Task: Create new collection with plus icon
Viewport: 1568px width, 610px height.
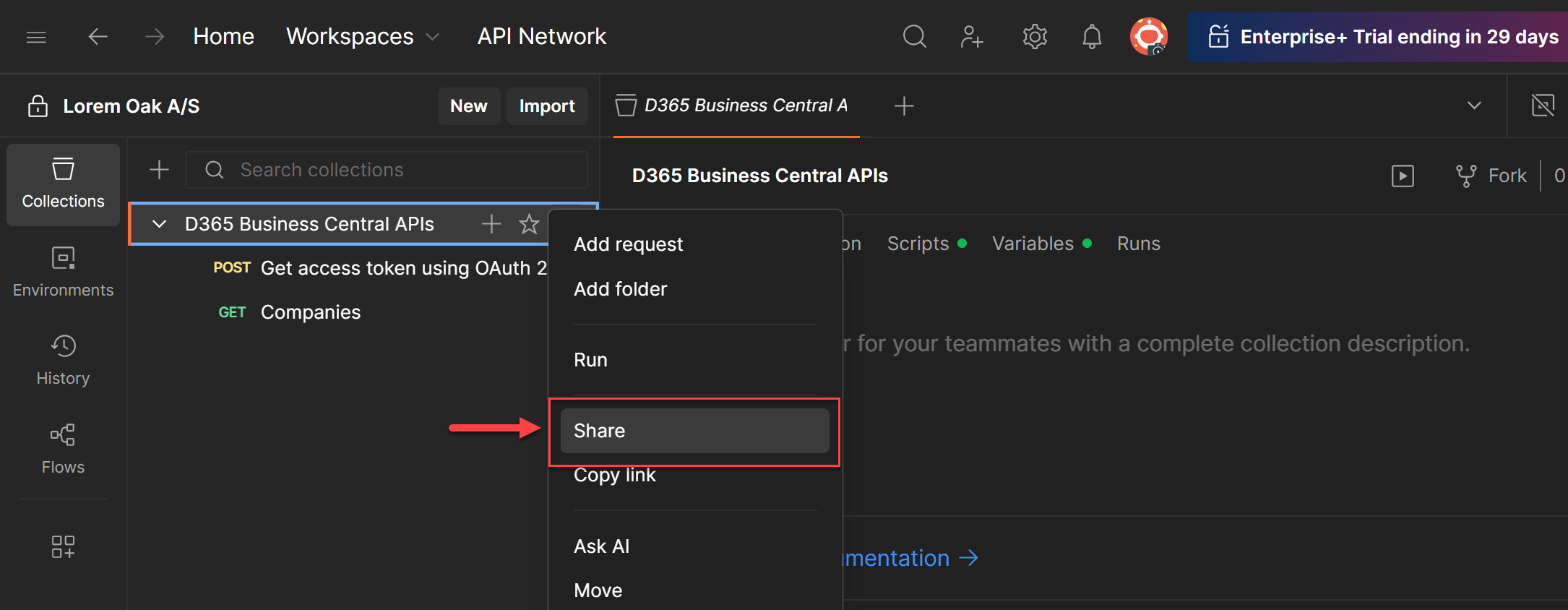Action: pos(159,170)
